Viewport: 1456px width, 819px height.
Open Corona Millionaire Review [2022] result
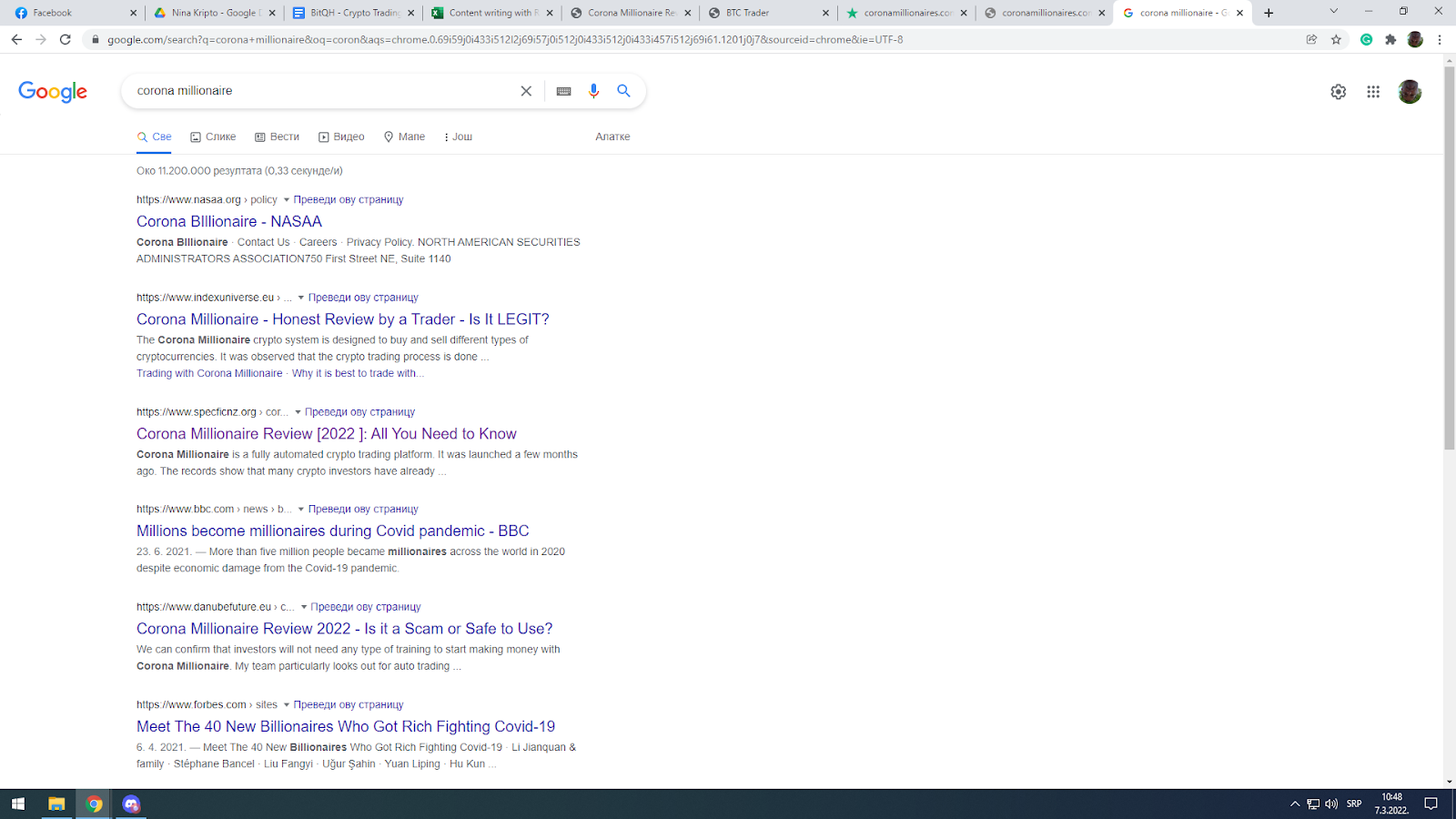tap(327, 434)
